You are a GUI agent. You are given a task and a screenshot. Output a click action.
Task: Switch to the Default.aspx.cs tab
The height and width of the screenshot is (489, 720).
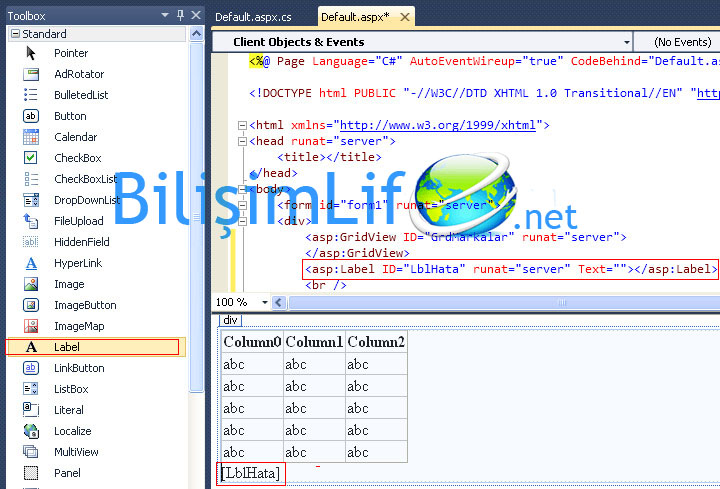click(253, 17)
